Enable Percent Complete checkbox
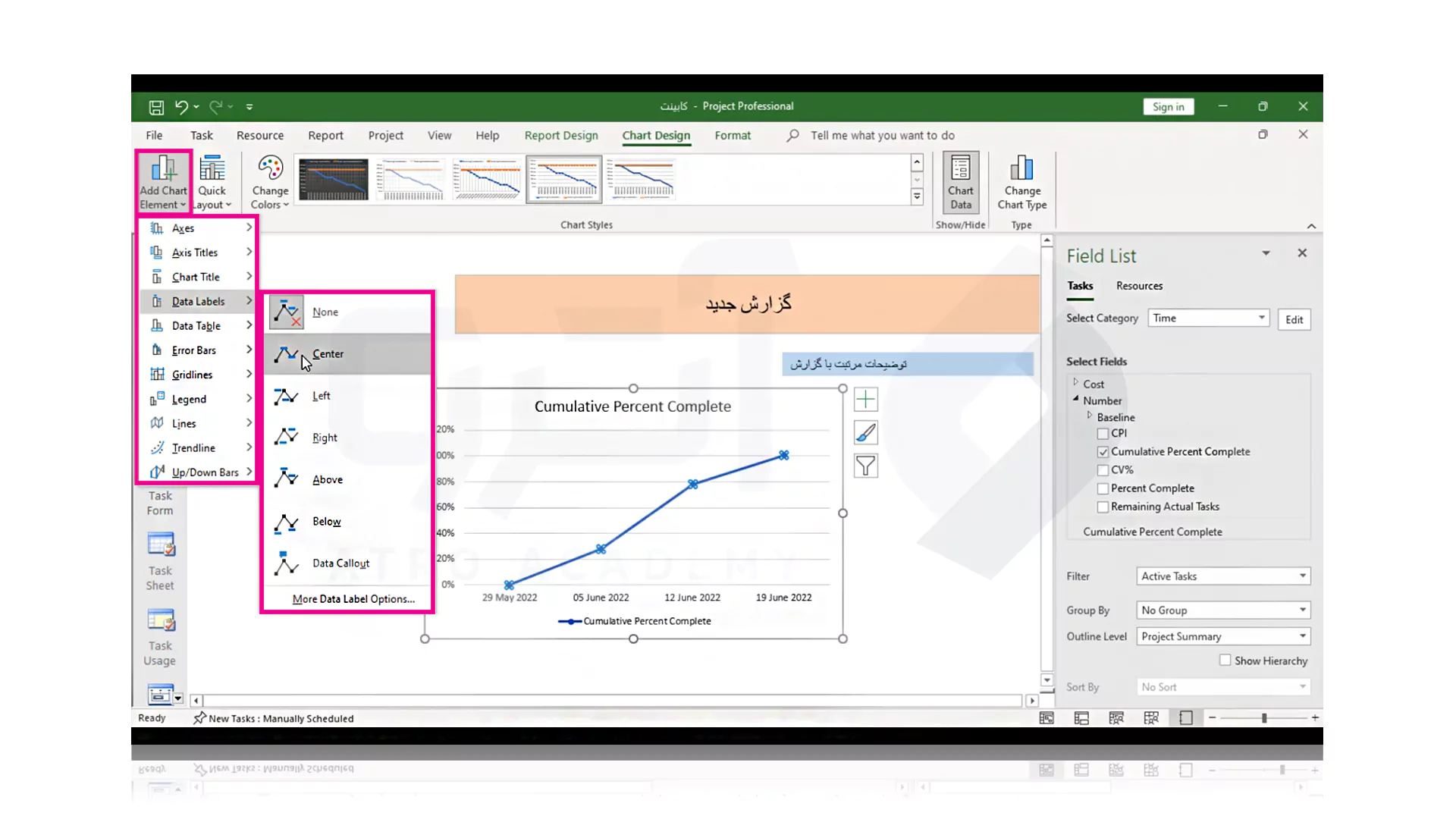Screen dimensions: 1456x819 click(1103, 488)
